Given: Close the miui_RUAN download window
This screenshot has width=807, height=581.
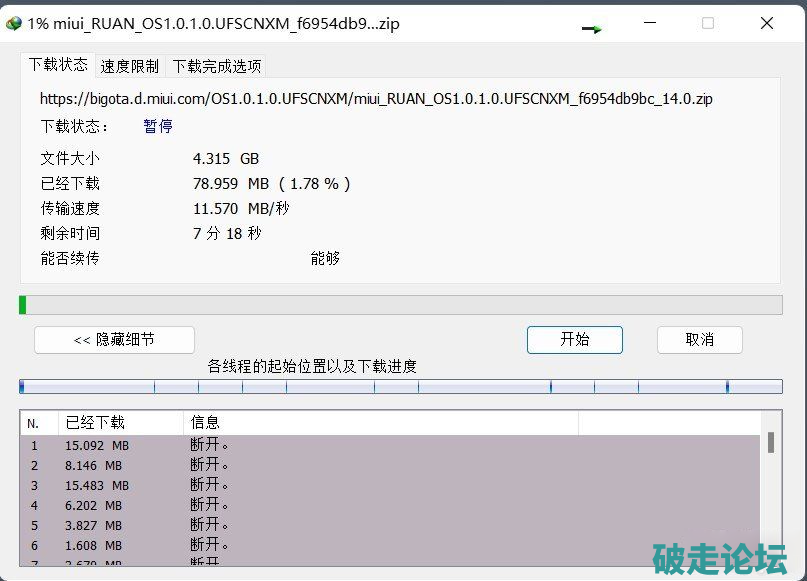Looking at the screenshot, I should 766,23.
